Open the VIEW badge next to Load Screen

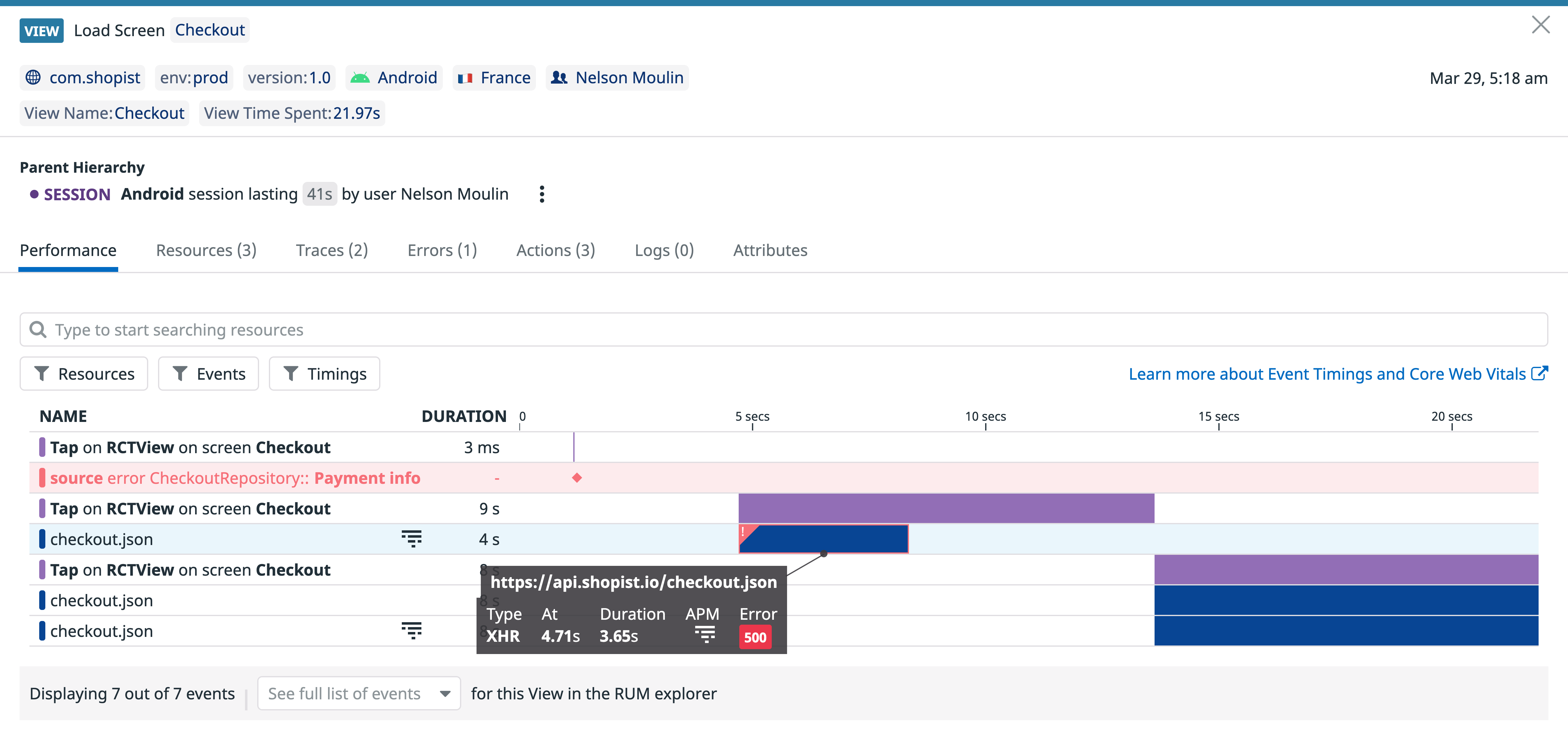(x=41, y=30)
